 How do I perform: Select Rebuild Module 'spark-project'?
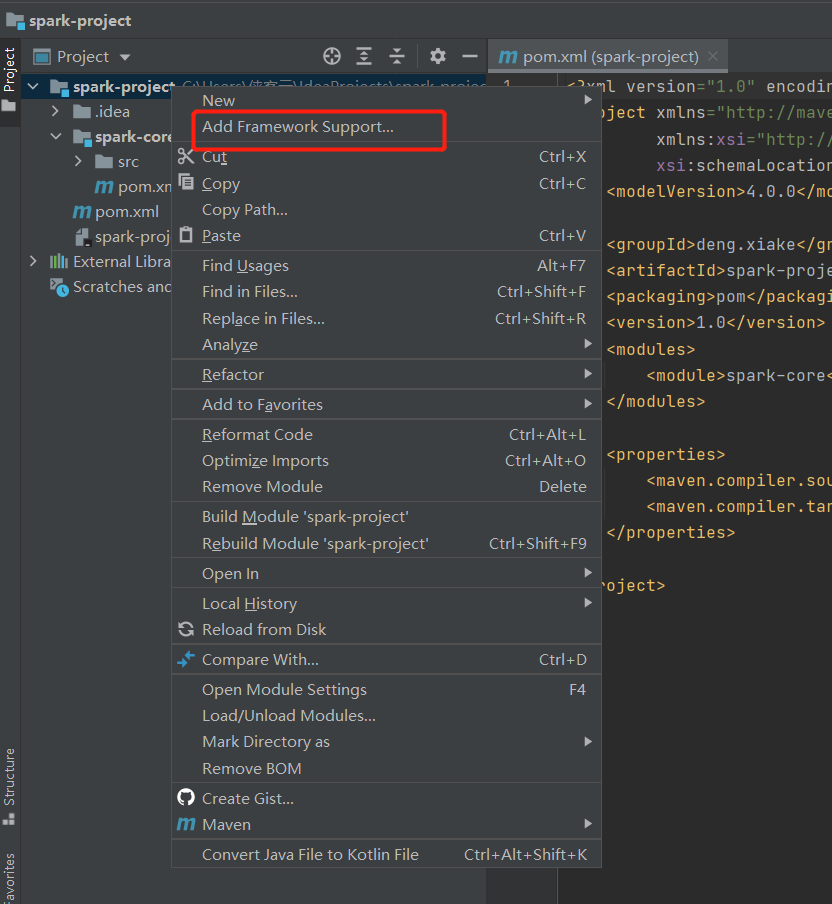[386, 543]
